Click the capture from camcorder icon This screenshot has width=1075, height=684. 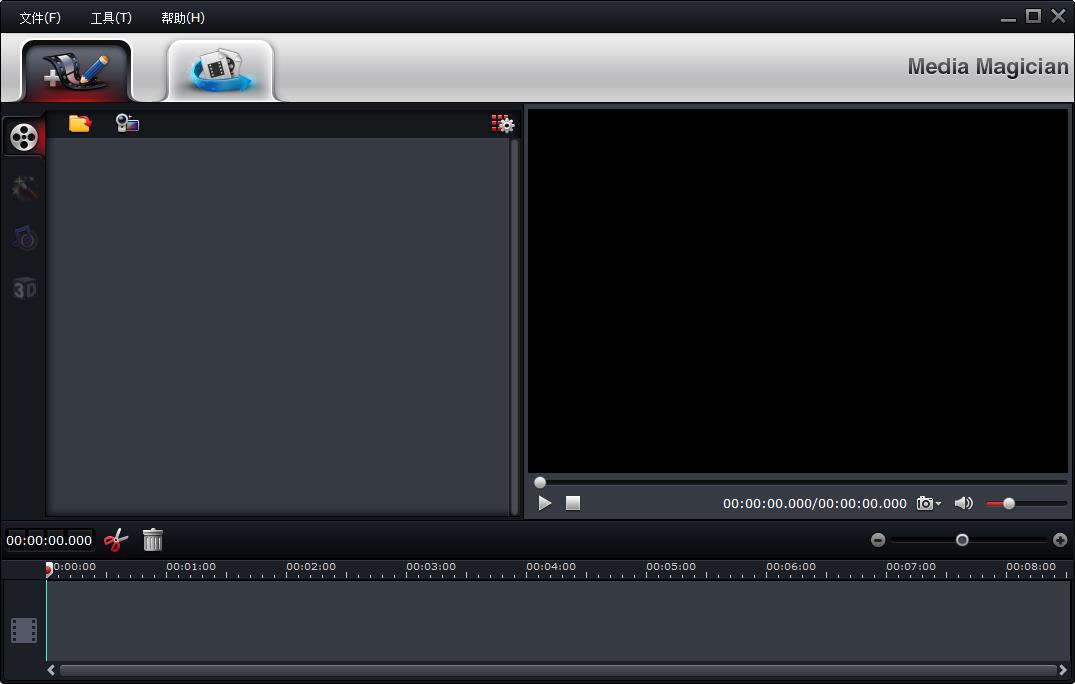coord(127,123)
